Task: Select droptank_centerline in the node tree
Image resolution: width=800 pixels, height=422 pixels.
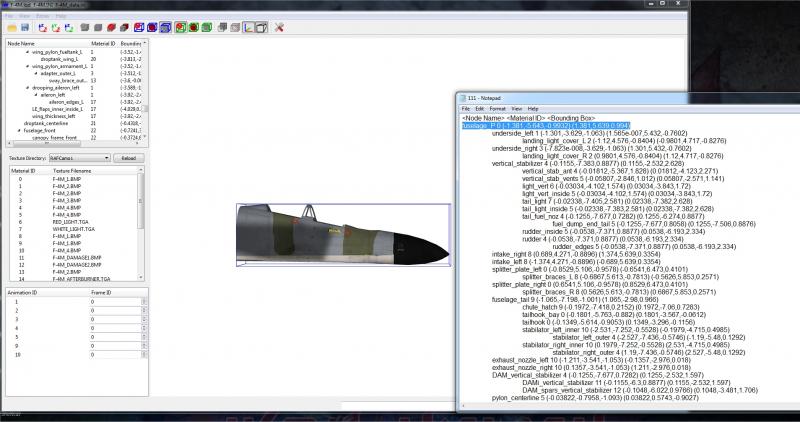Action: pyautogui.click(x=46, y=123)
